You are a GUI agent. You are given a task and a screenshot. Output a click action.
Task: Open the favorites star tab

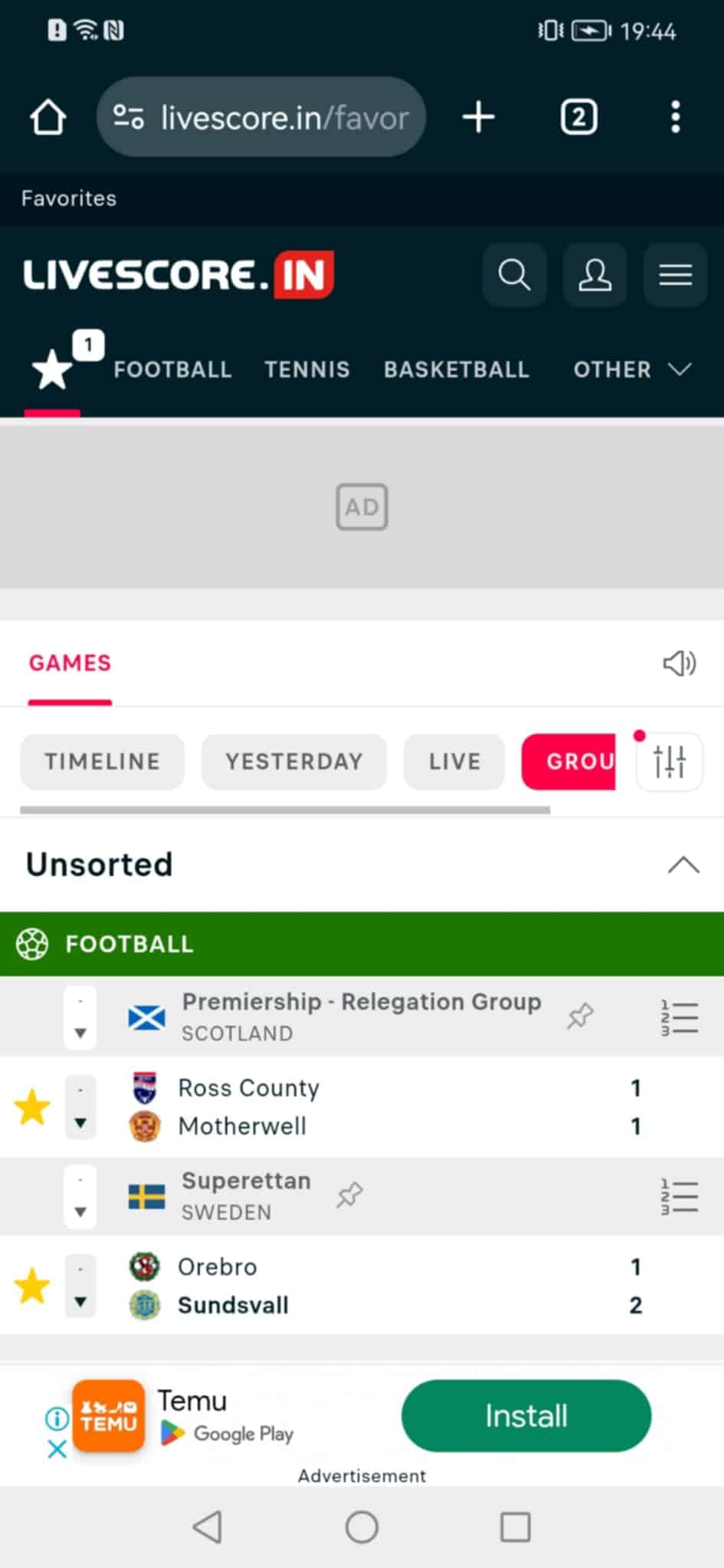[52, 369]
